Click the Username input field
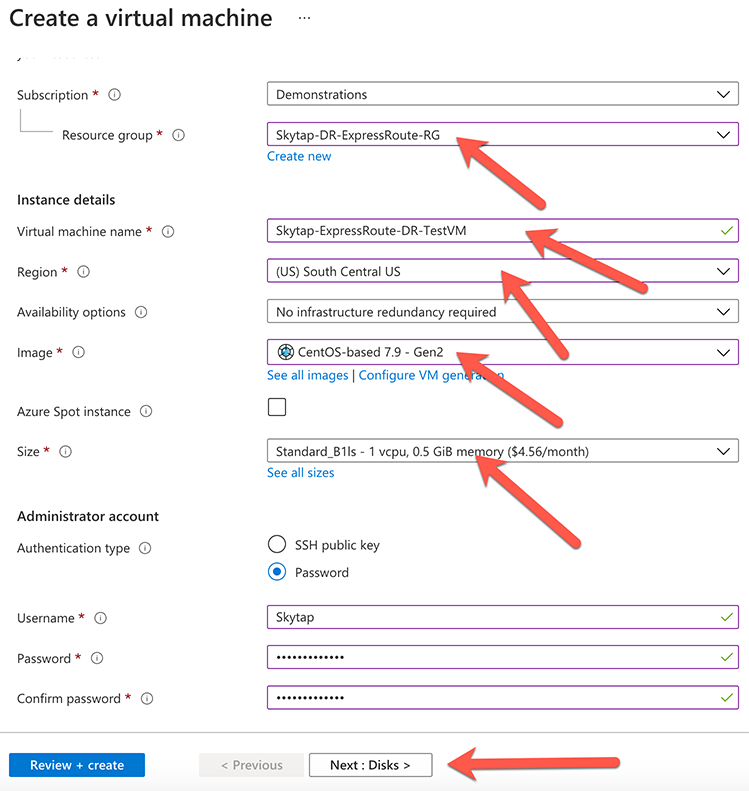This screenshot has width=749, height=791. pos(503,617)
